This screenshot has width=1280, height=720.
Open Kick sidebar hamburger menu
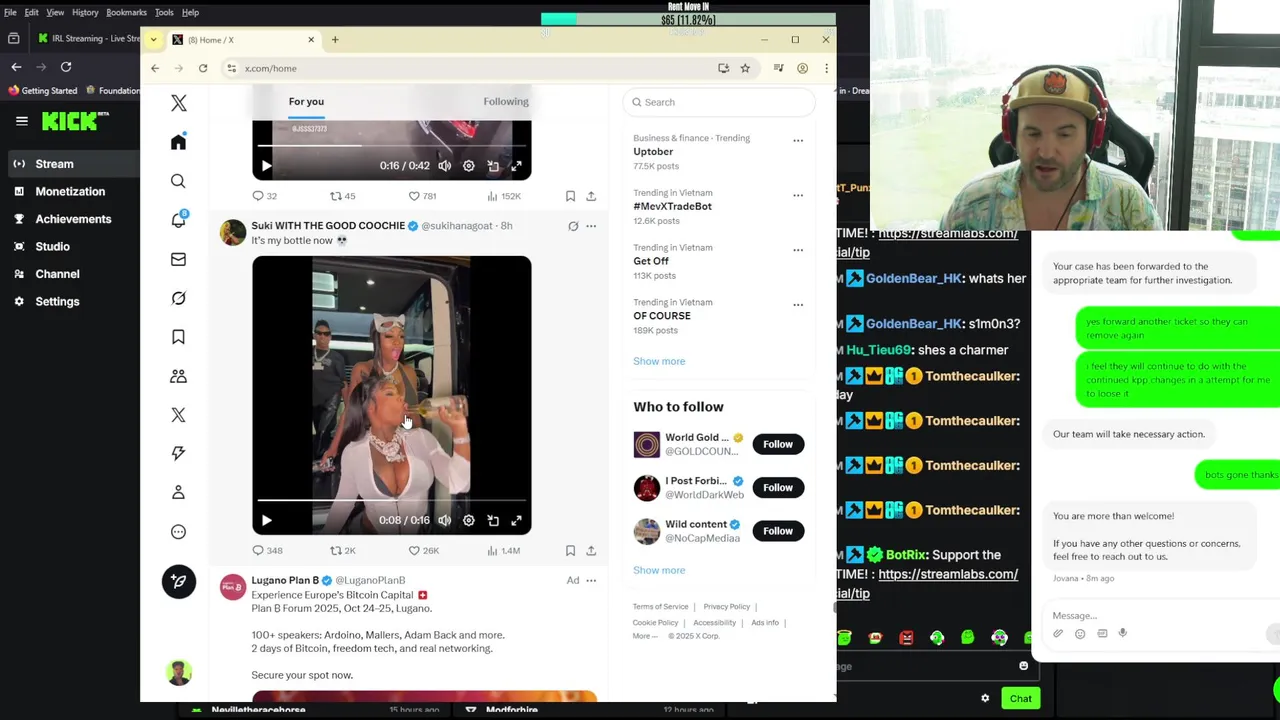[x=21, y=121]
